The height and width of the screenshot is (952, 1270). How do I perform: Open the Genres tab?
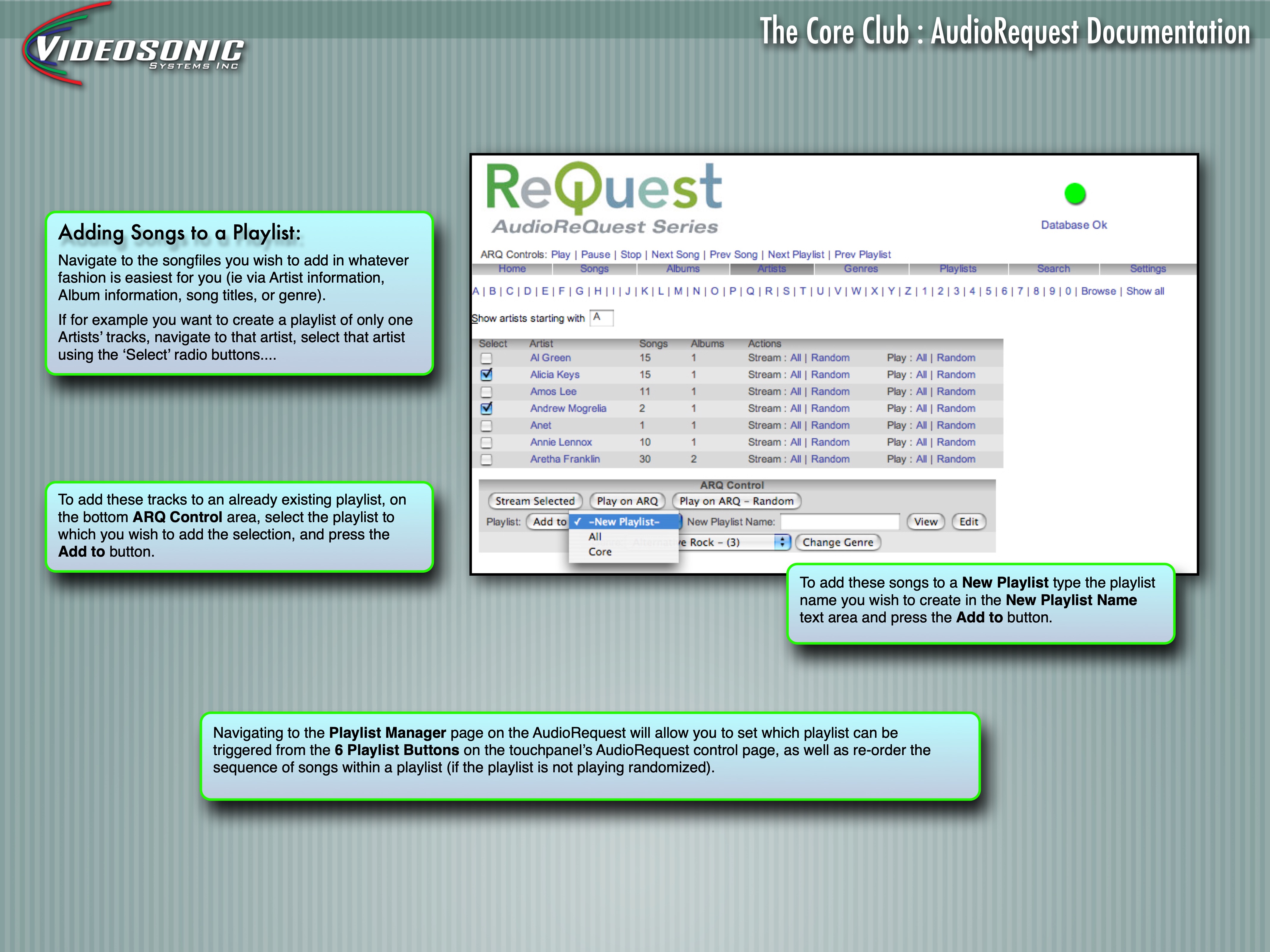pyautogui.click(x=861, y=269)
